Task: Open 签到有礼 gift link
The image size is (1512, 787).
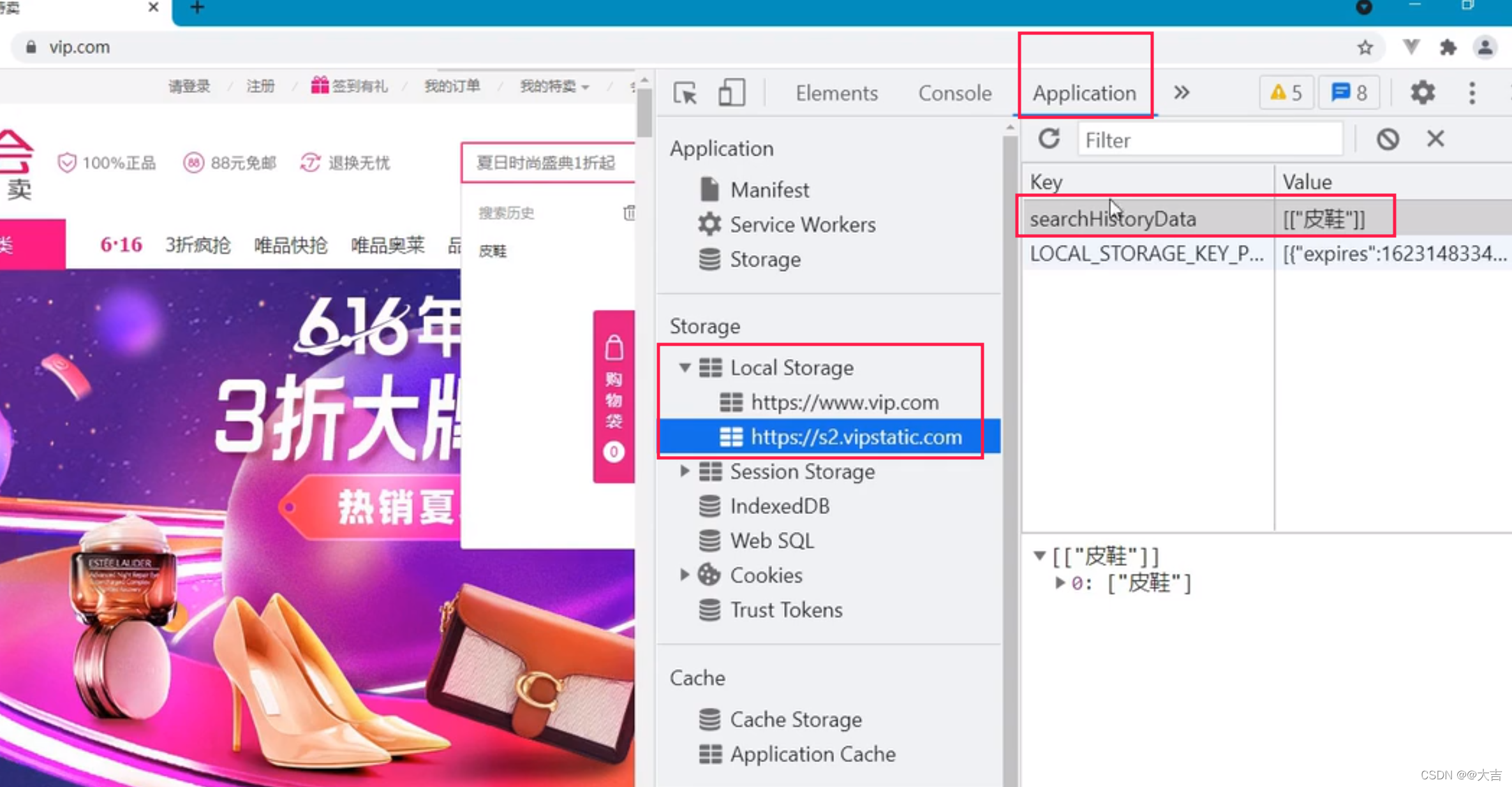Action: 350,85
